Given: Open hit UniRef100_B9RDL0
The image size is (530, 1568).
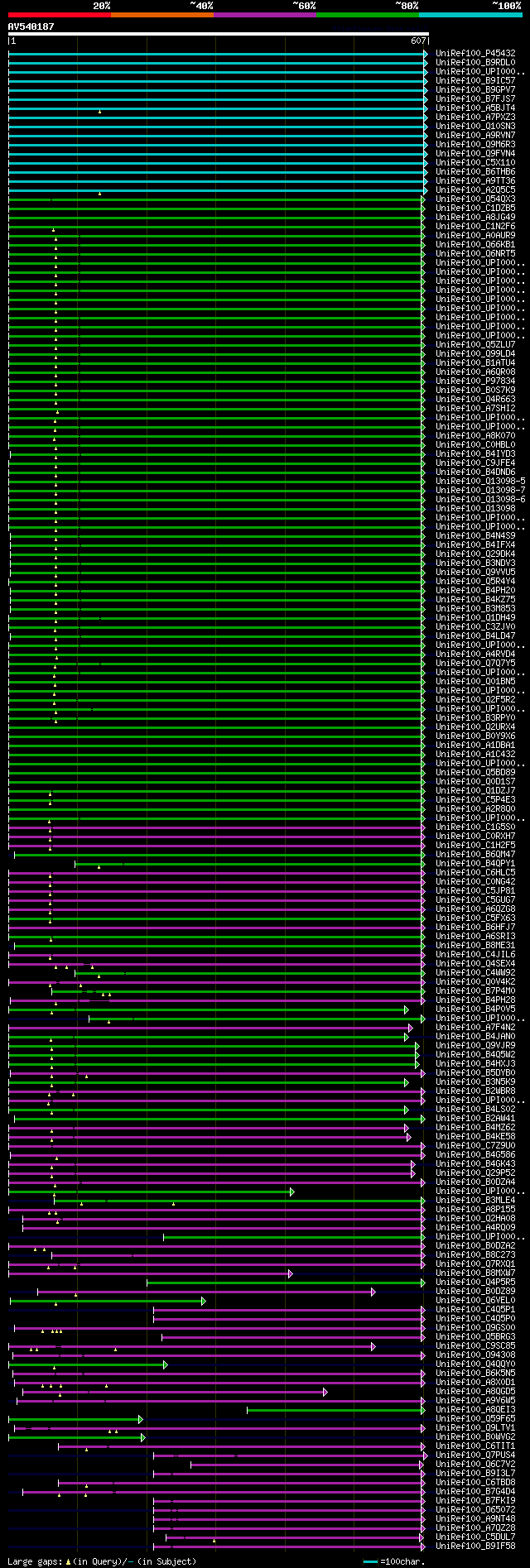Looking at the screenshot, I should point(475,62).
